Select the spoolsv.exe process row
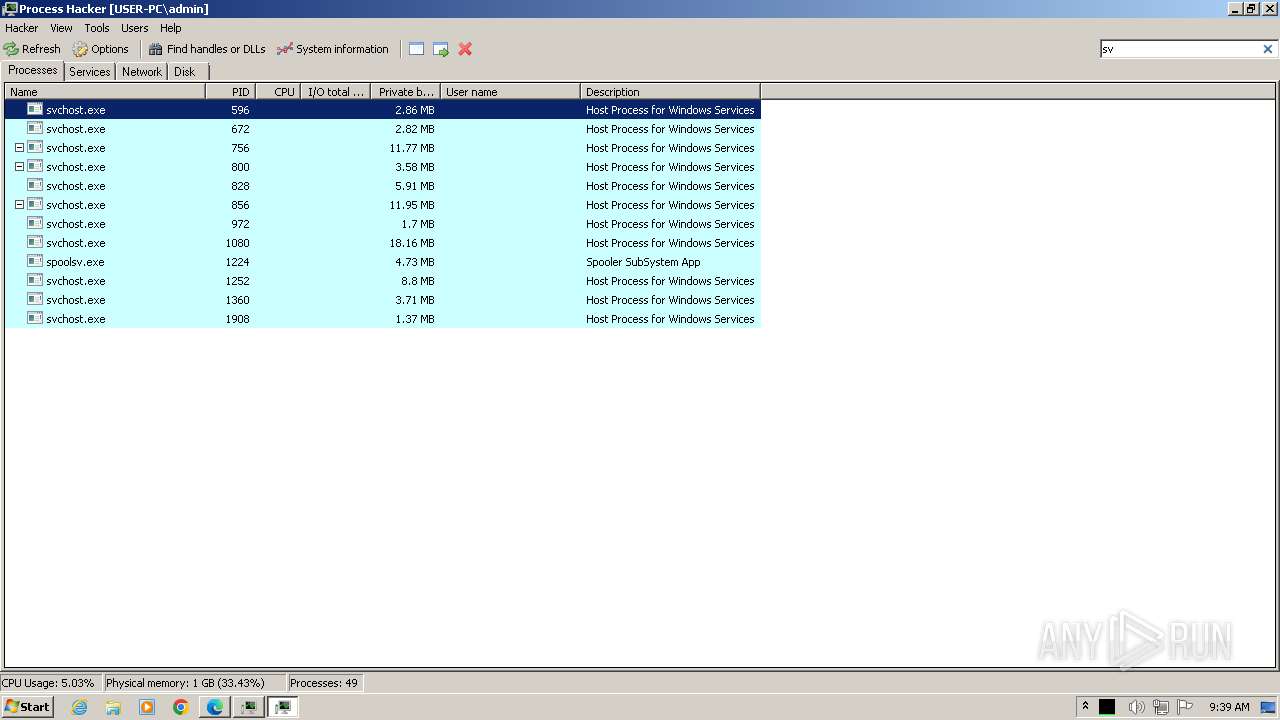 click(383, 262)
